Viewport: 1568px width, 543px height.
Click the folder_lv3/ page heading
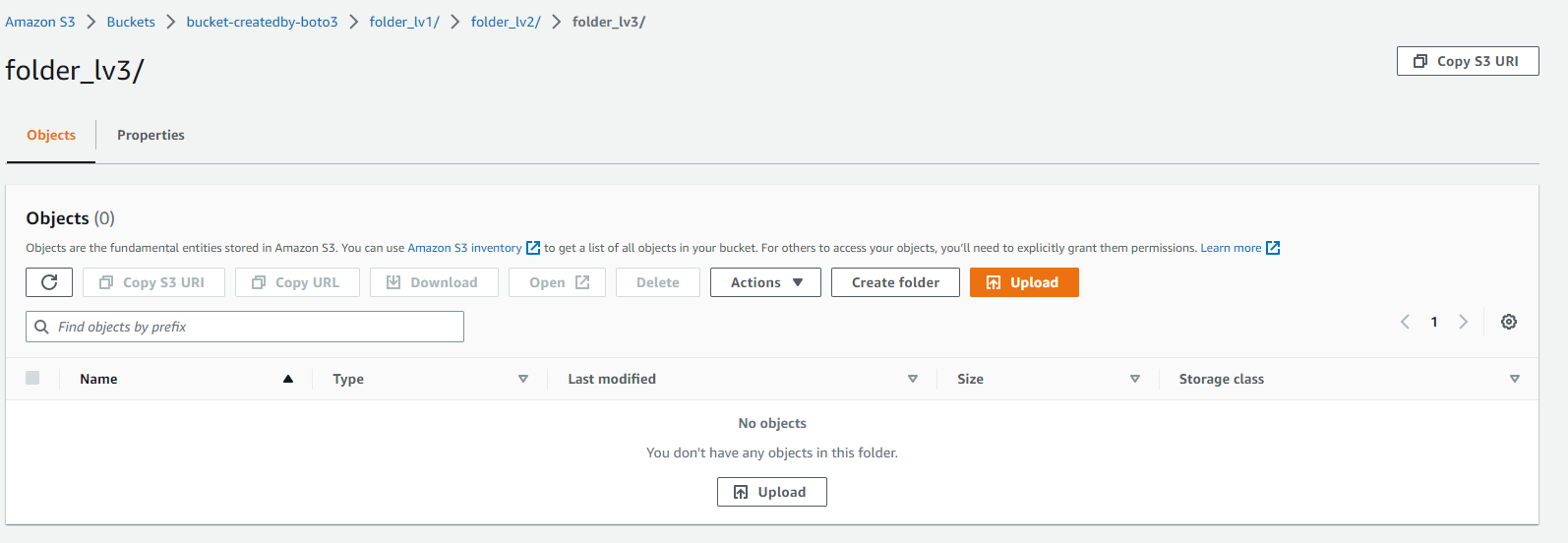click(x=75, y=70)
